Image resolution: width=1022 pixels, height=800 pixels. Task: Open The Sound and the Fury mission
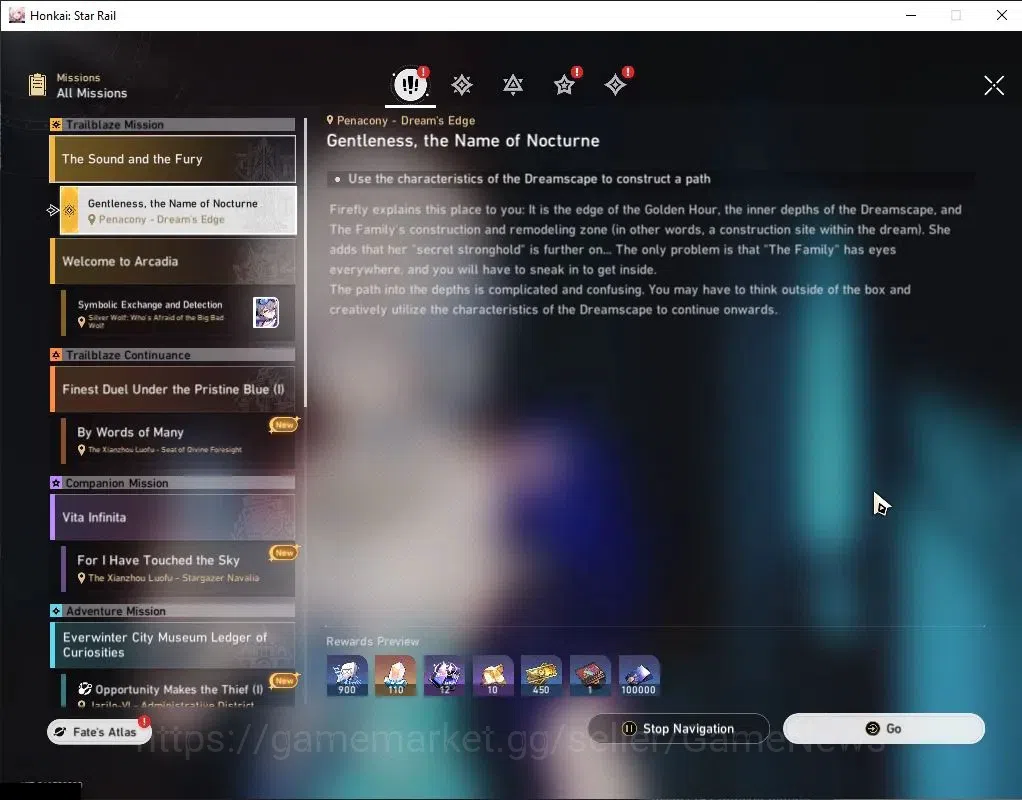[173, 159]
